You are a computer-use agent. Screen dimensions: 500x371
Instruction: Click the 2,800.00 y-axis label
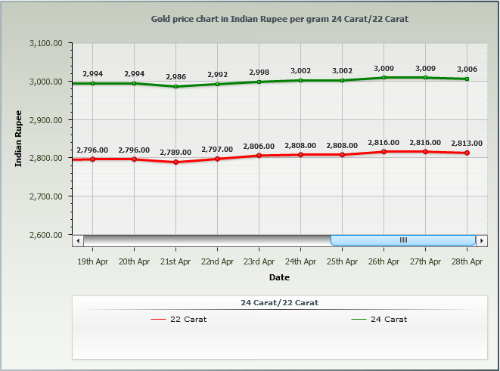(x=46, y=158)
